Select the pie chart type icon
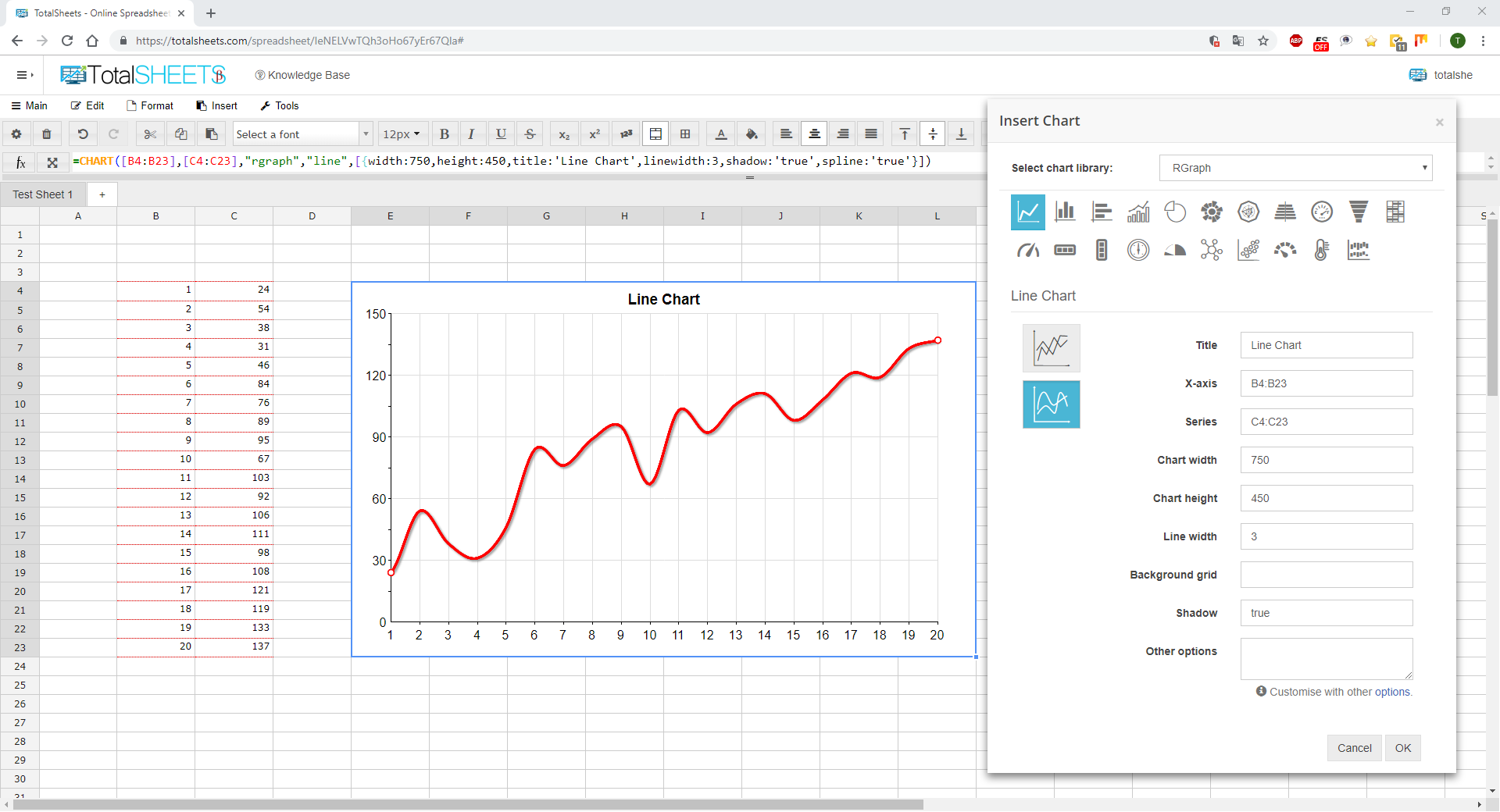This screenshot has width=1500, height=812. click(1175, 212)
